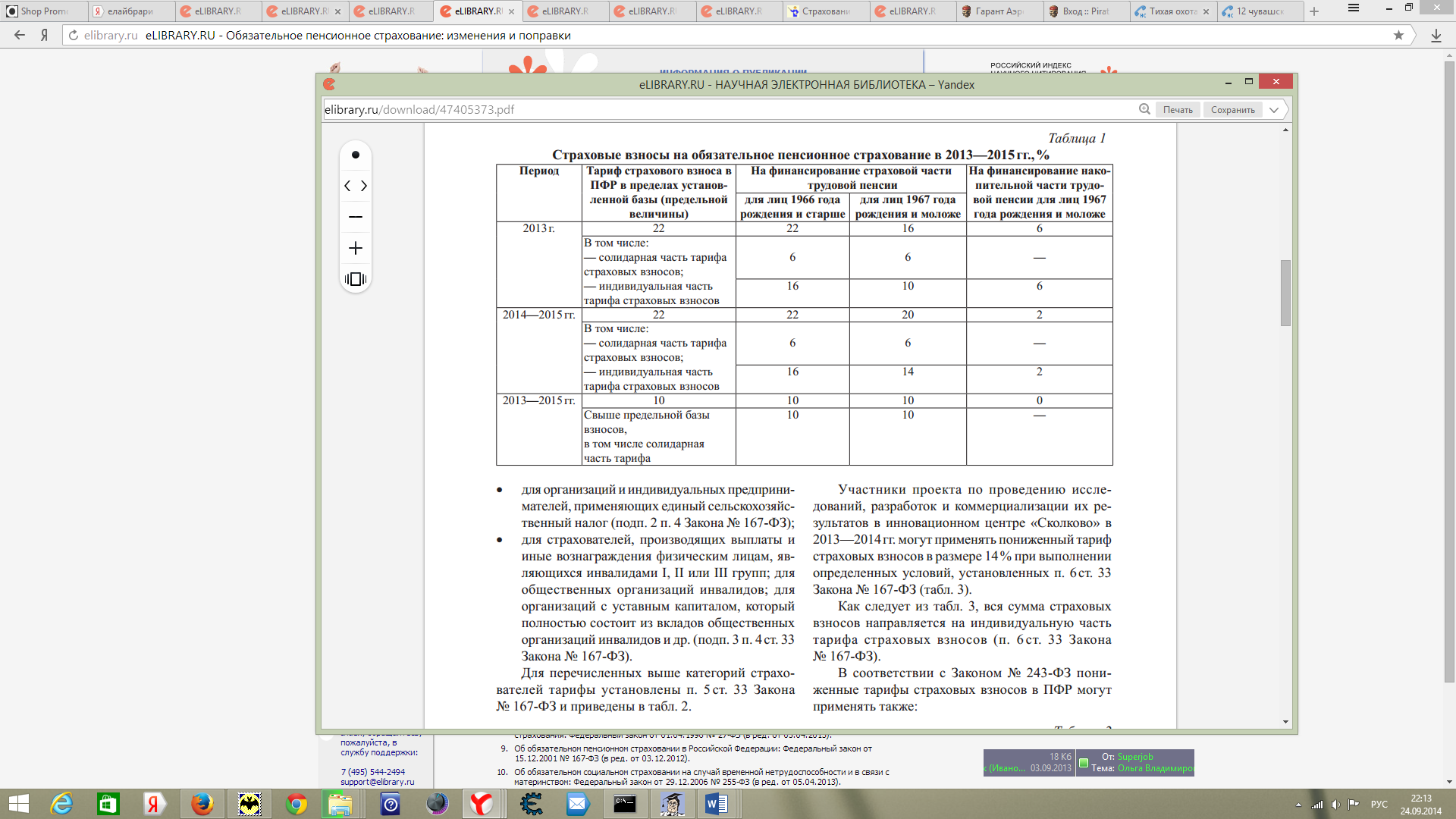Image resolution: width=1456 pixels, height=819 pixels.
Task: Open Firefox from the taskbar
Action: click(202, 804)
